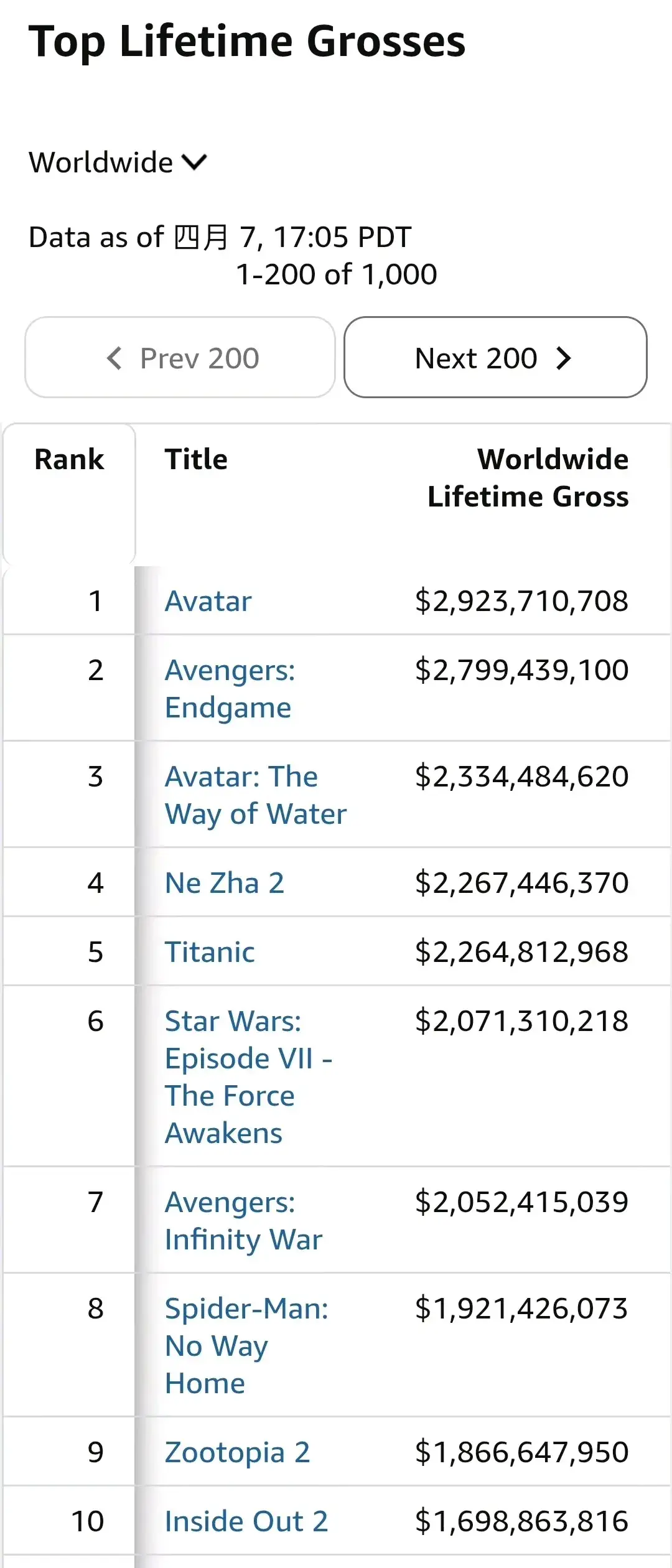Click the Top Lifetime Grosses heading
This screenshot has height=1568, width=672.
click(x=247, y=42)
